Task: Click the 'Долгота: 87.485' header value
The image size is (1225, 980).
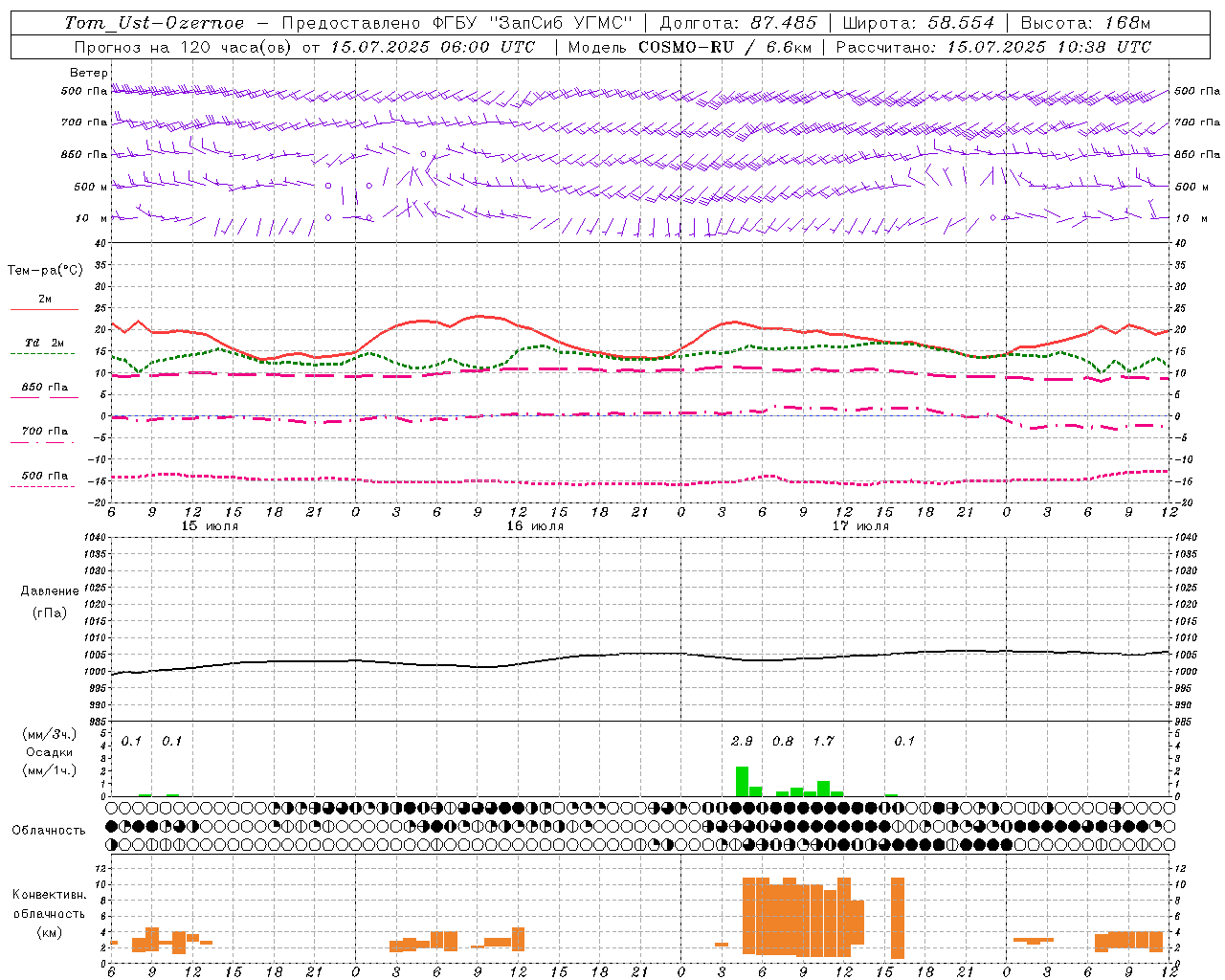Action: click(739, 23)
